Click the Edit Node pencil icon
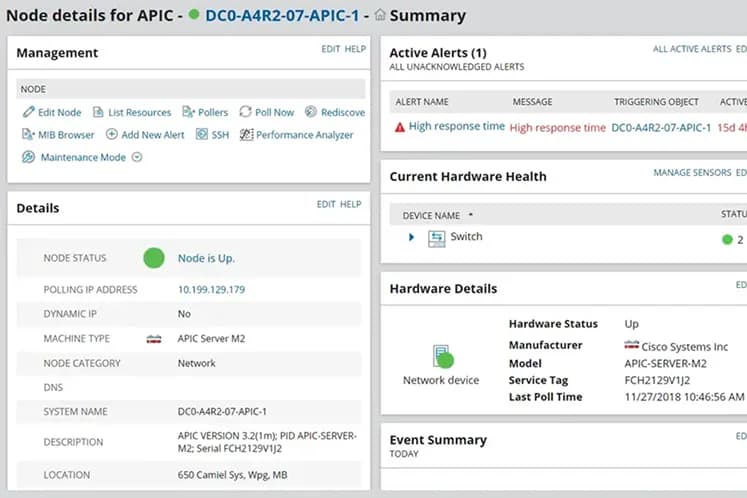This screenshot has width=747, height=498. click(x=29, y=112)
